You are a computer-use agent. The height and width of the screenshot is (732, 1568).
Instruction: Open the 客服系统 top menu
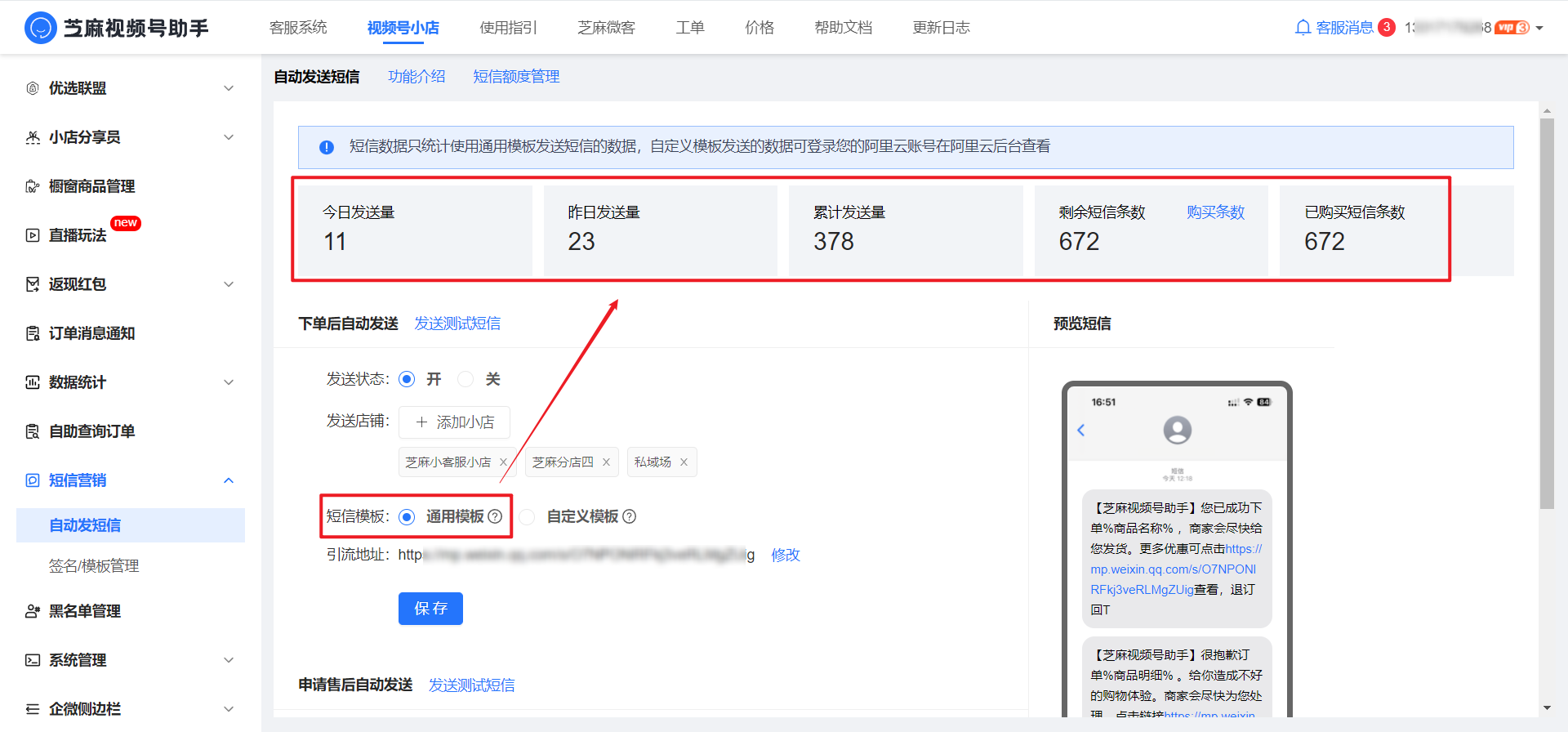point(298,28)
